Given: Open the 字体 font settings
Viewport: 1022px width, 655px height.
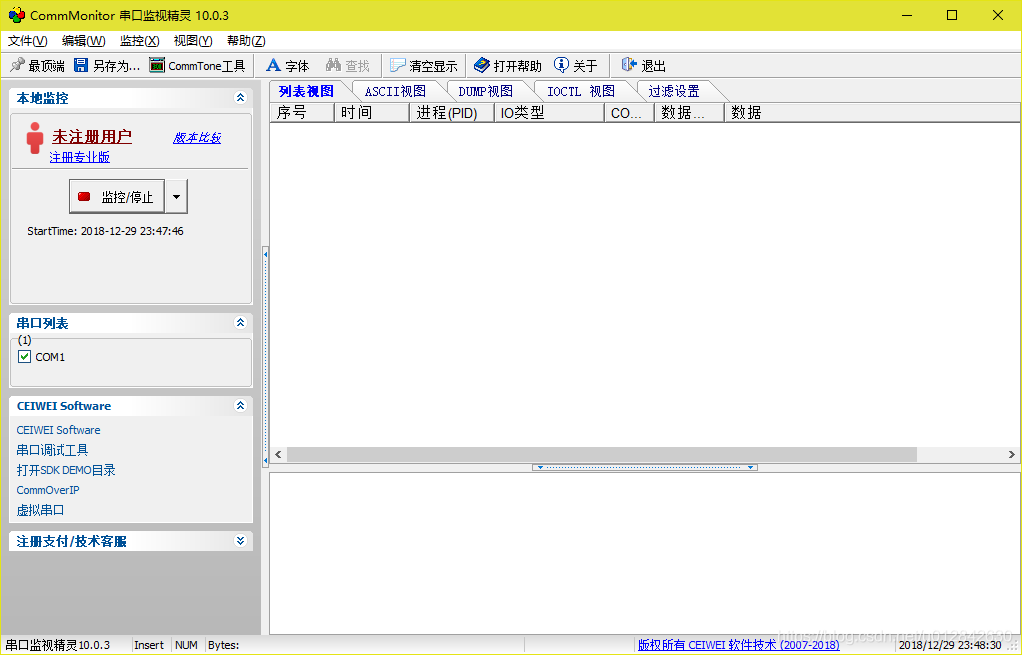Looking at the screenshot, I should point(287,66).
